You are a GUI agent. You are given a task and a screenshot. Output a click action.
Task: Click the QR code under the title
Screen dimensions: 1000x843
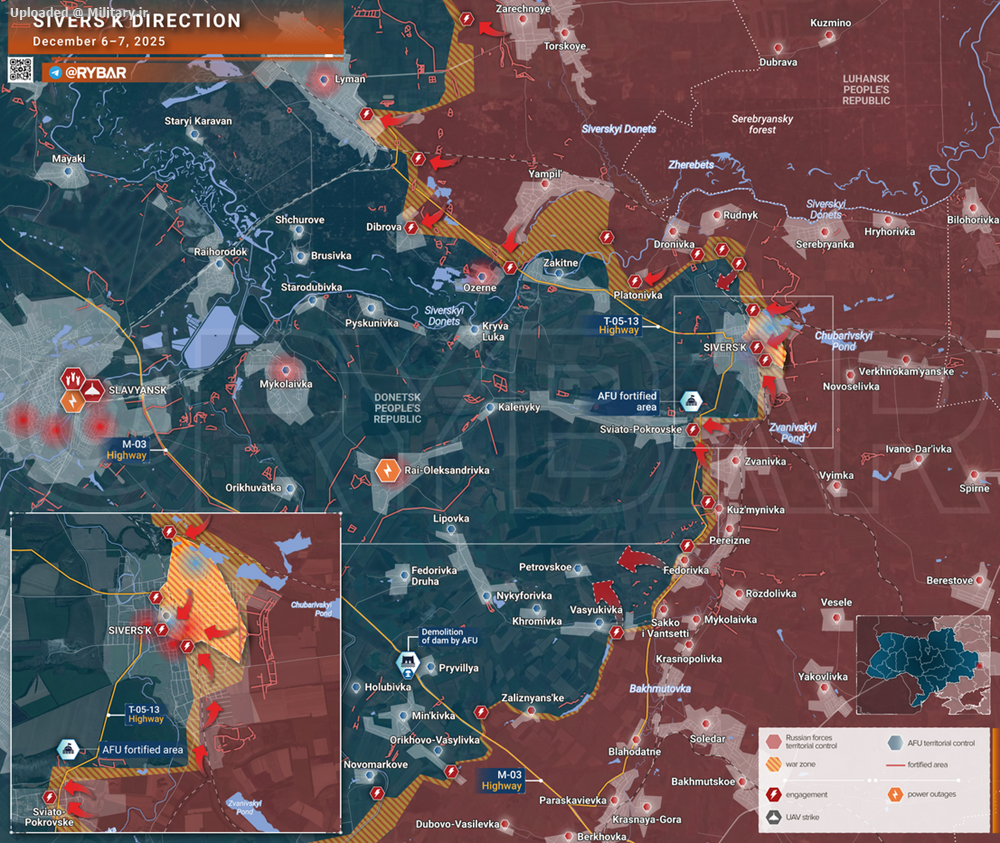tap(21, 70)
